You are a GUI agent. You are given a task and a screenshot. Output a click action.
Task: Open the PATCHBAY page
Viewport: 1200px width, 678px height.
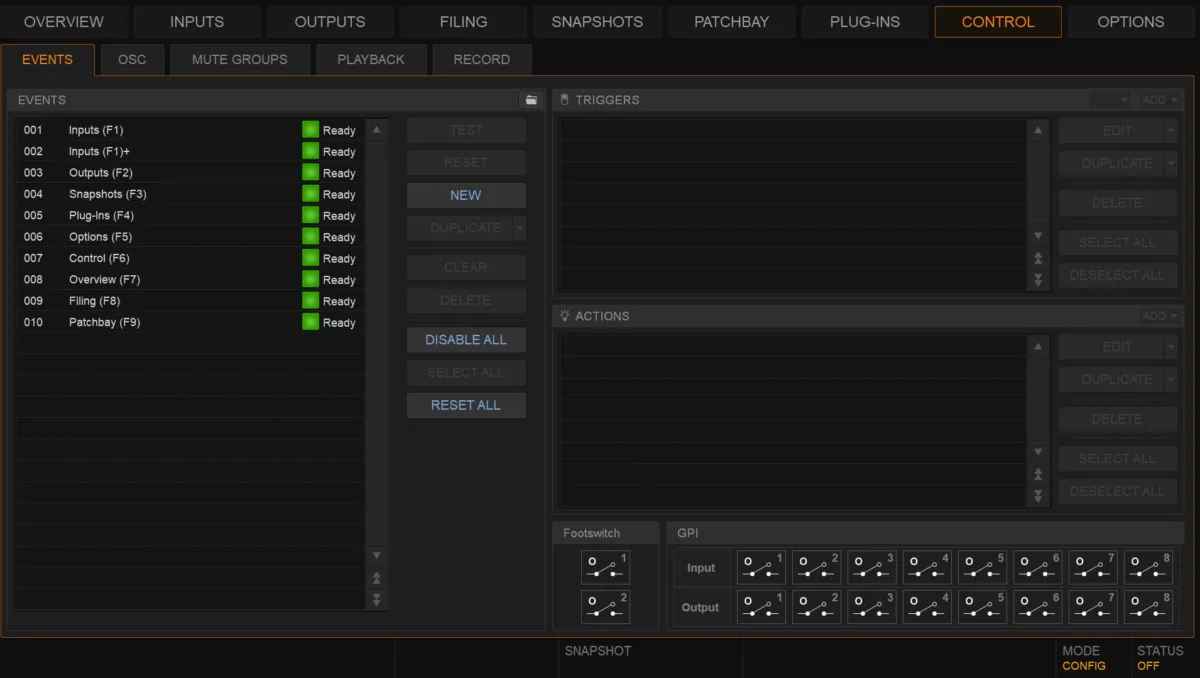(x=731, y=21)
